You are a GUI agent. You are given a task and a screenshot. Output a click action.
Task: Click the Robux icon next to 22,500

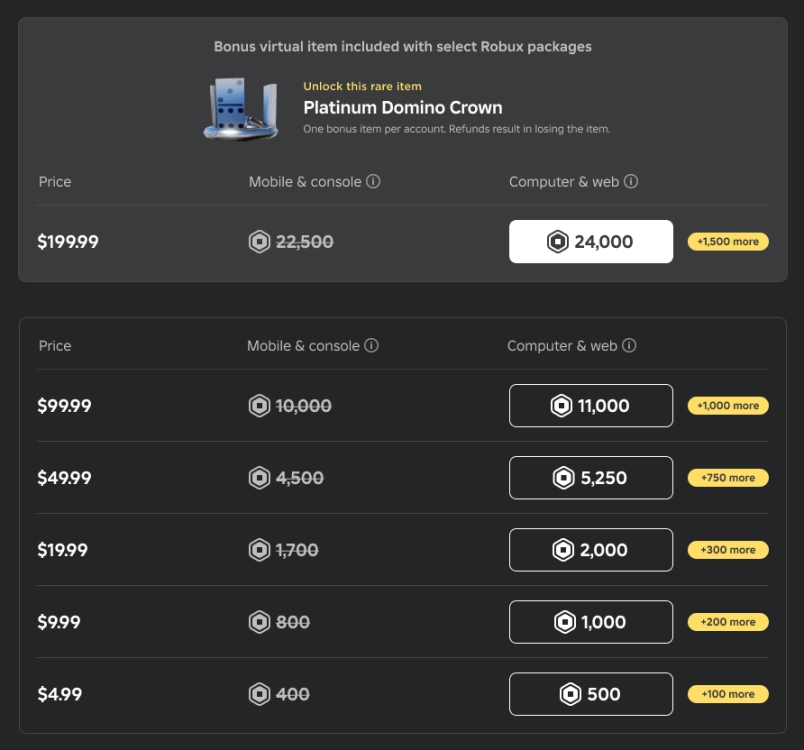tap(257, 241)
